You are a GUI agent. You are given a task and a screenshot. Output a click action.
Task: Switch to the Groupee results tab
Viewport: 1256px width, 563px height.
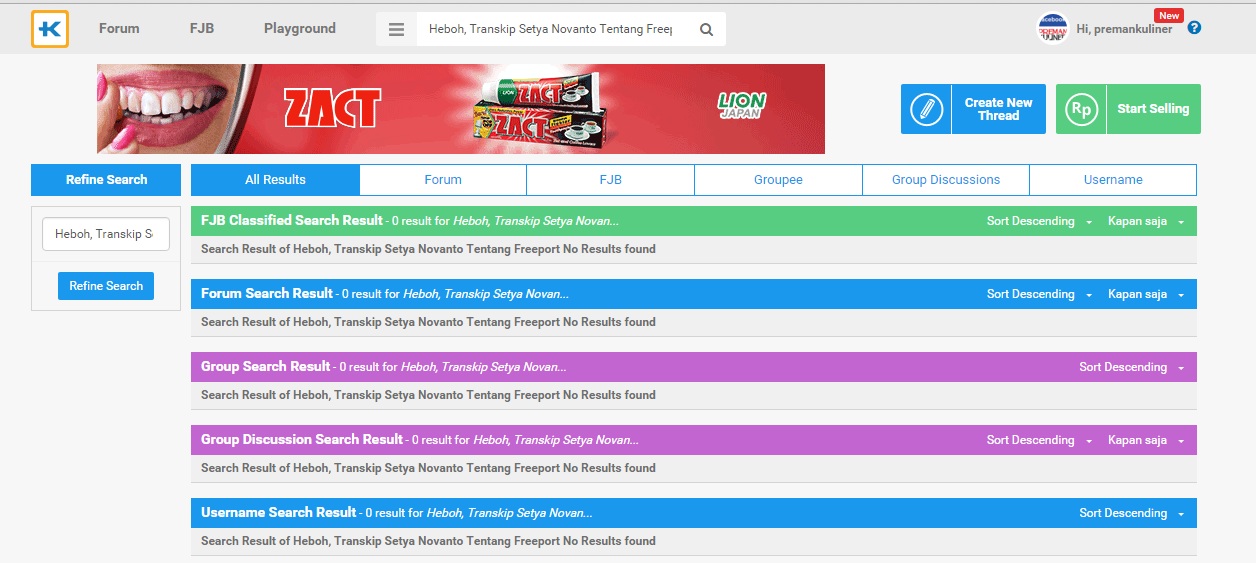tap(778, 180)
